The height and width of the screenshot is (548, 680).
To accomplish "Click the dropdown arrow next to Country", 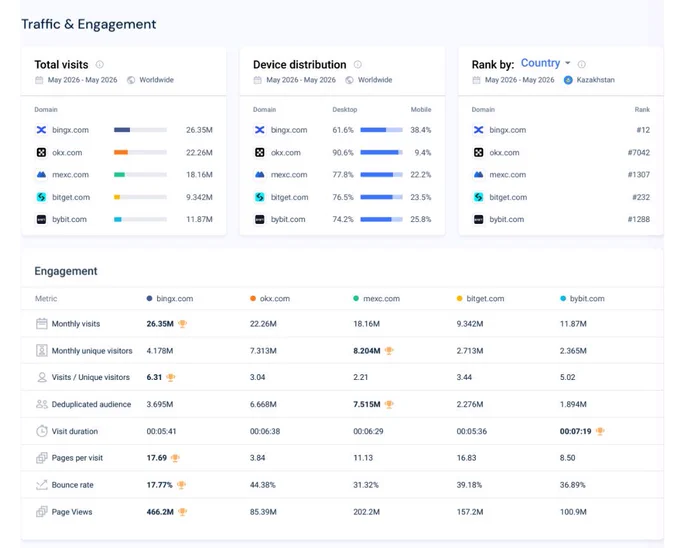I will tap(568, 63).
